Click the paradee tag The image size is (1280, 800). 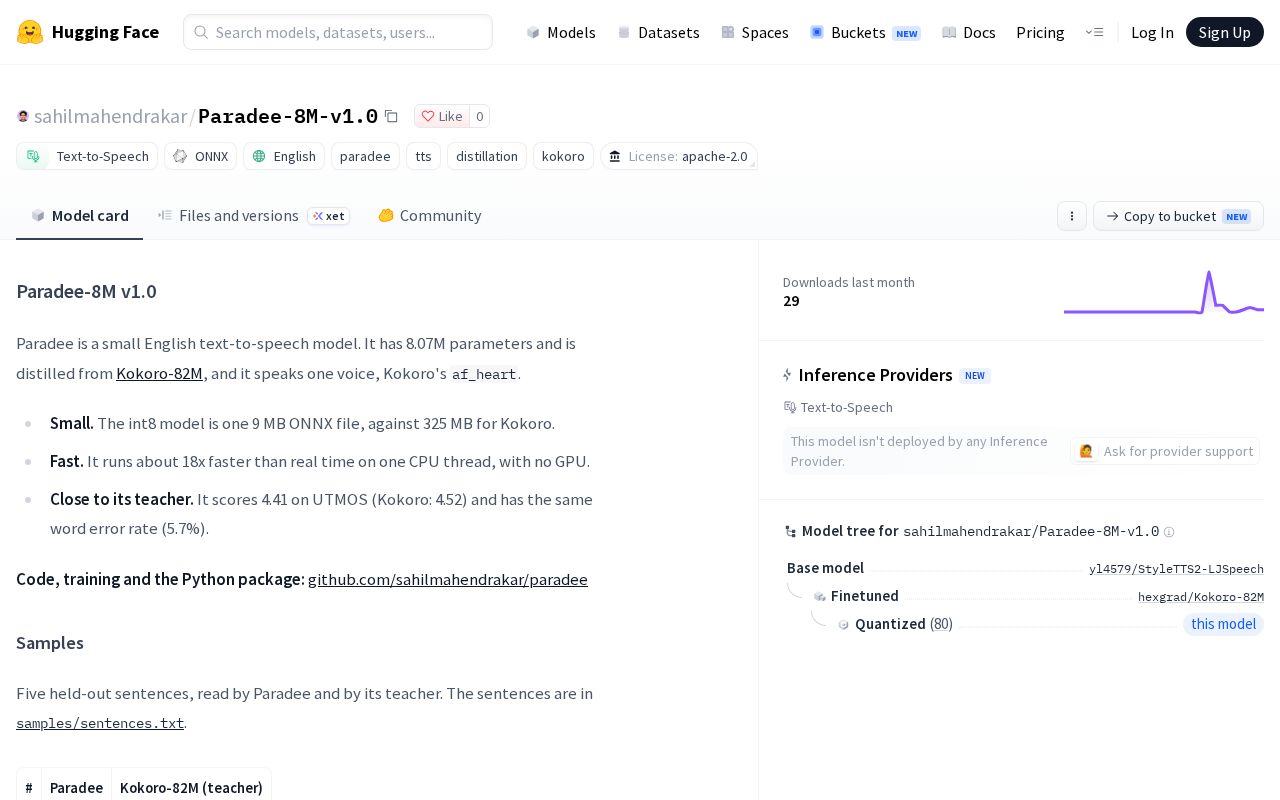pos(365,156)
